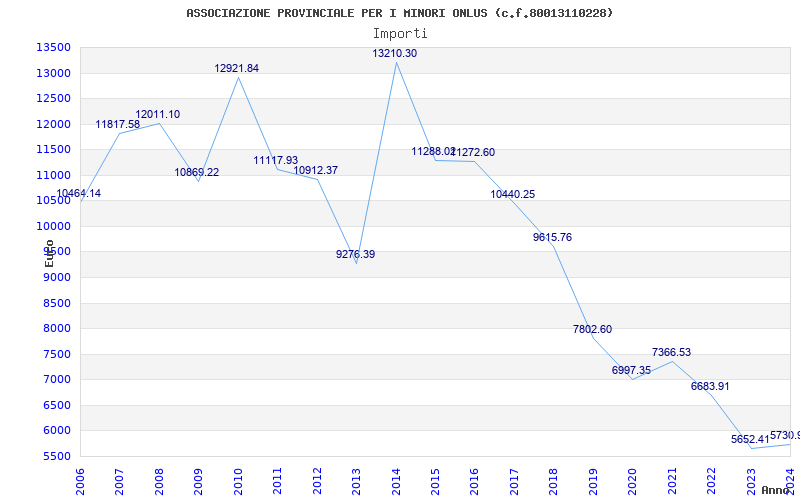
Task: Click the 2006 x-axis year label
Action: point(80,481)
